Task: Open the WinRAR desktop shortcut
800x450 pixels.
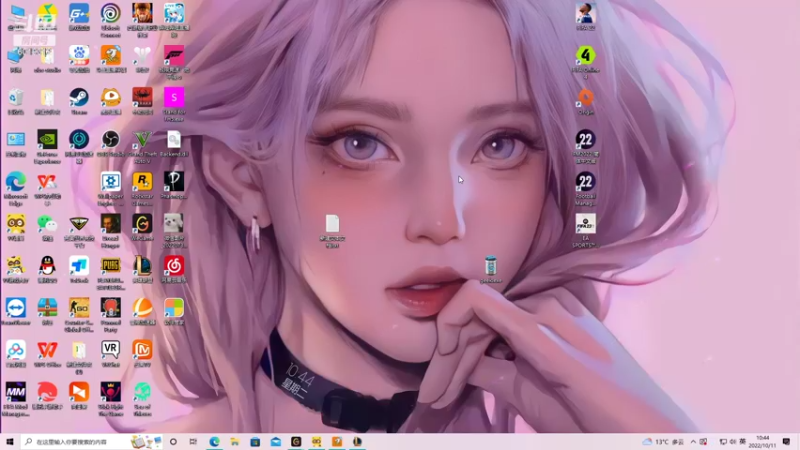Action: [47, 311]
